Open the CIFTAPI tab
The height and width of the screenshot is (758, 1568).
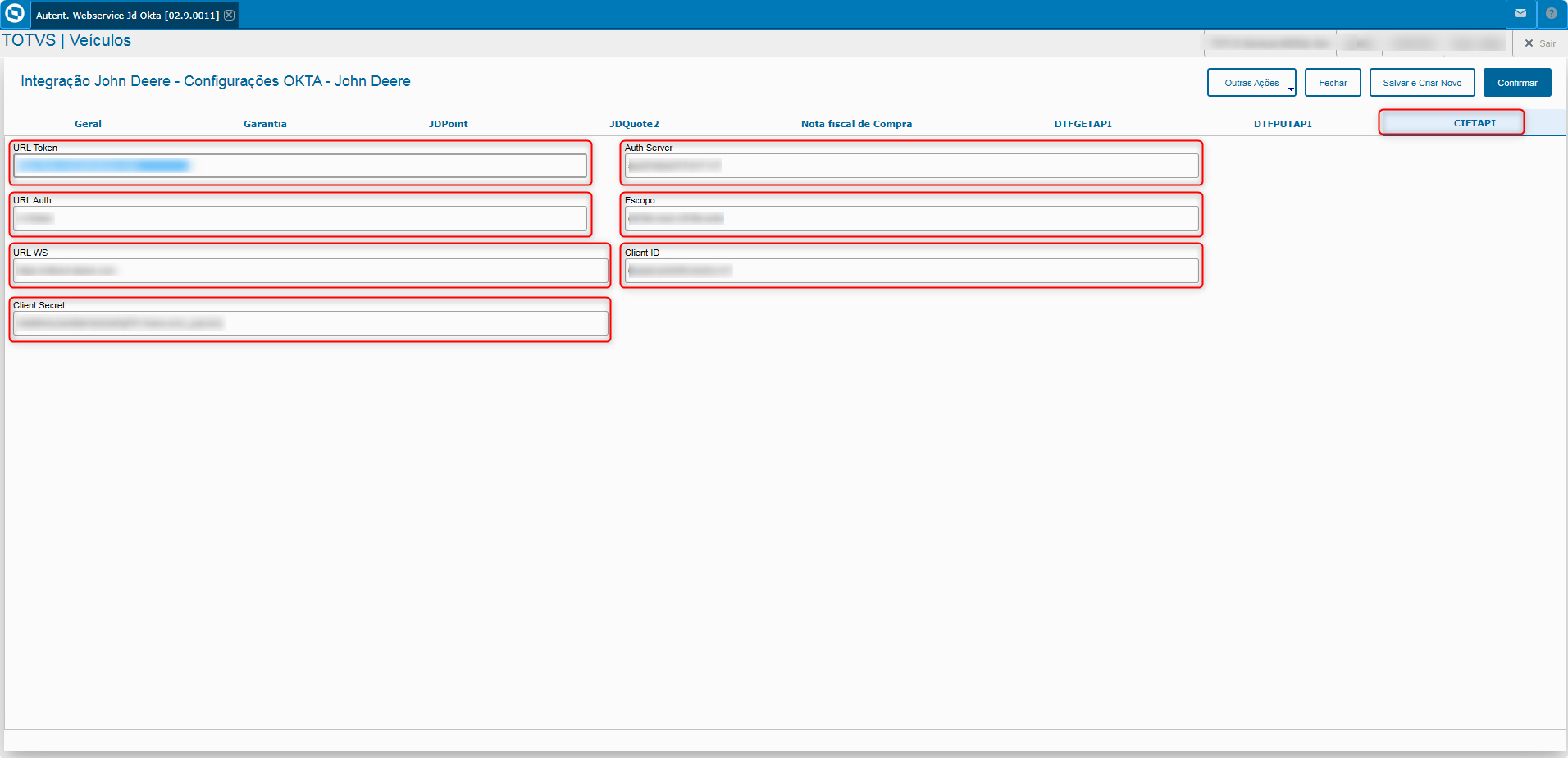(x=1475, y=123)
